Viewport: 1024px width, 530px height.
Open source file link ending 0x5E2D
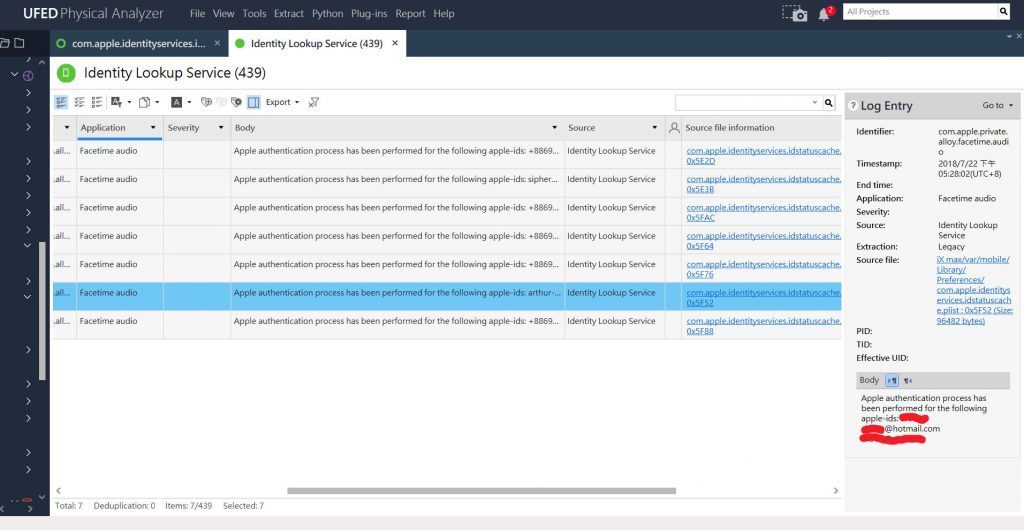click(763, 155)
